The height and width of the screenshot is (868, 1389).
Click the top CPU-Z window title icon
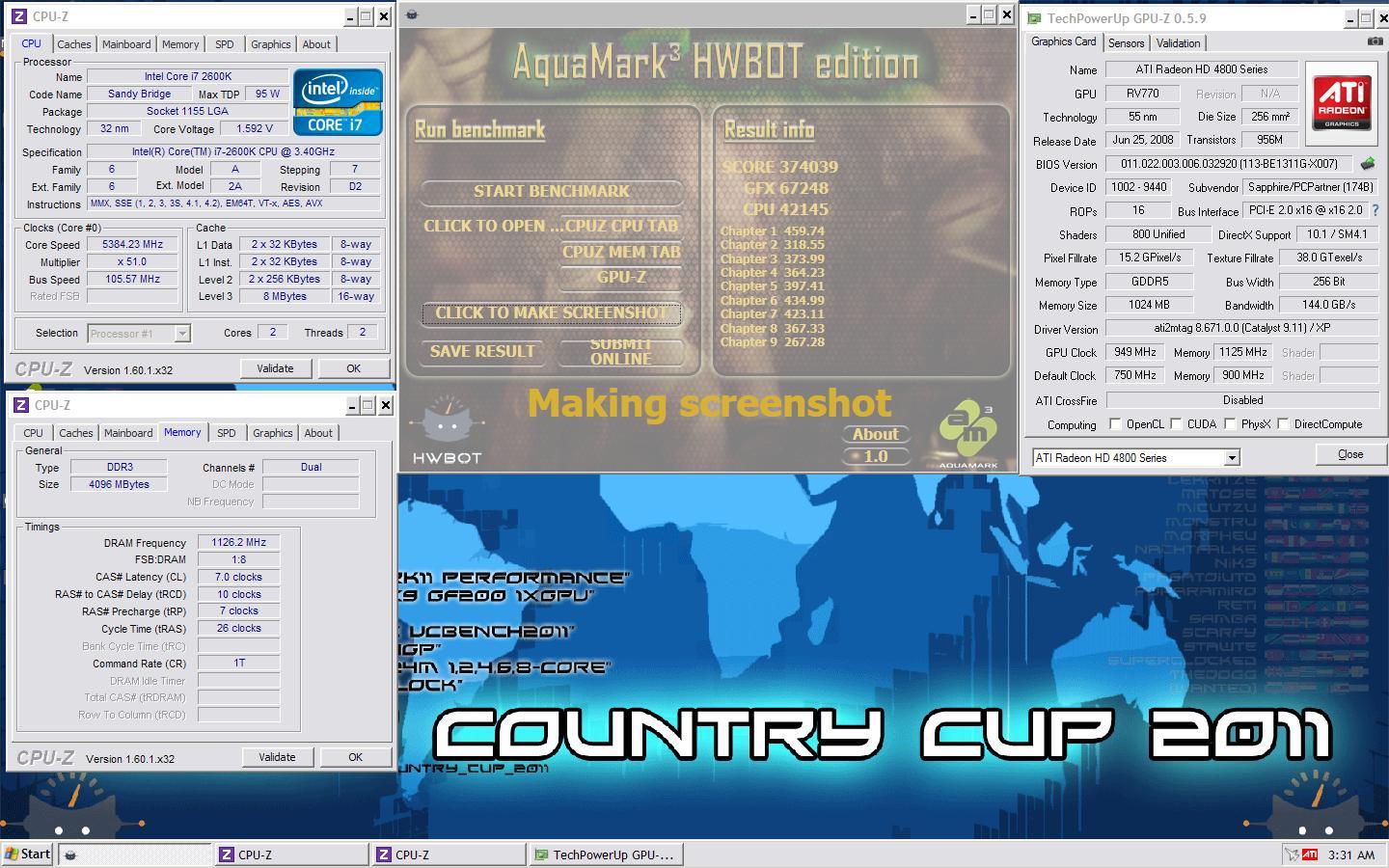click(x=18, y=16)
